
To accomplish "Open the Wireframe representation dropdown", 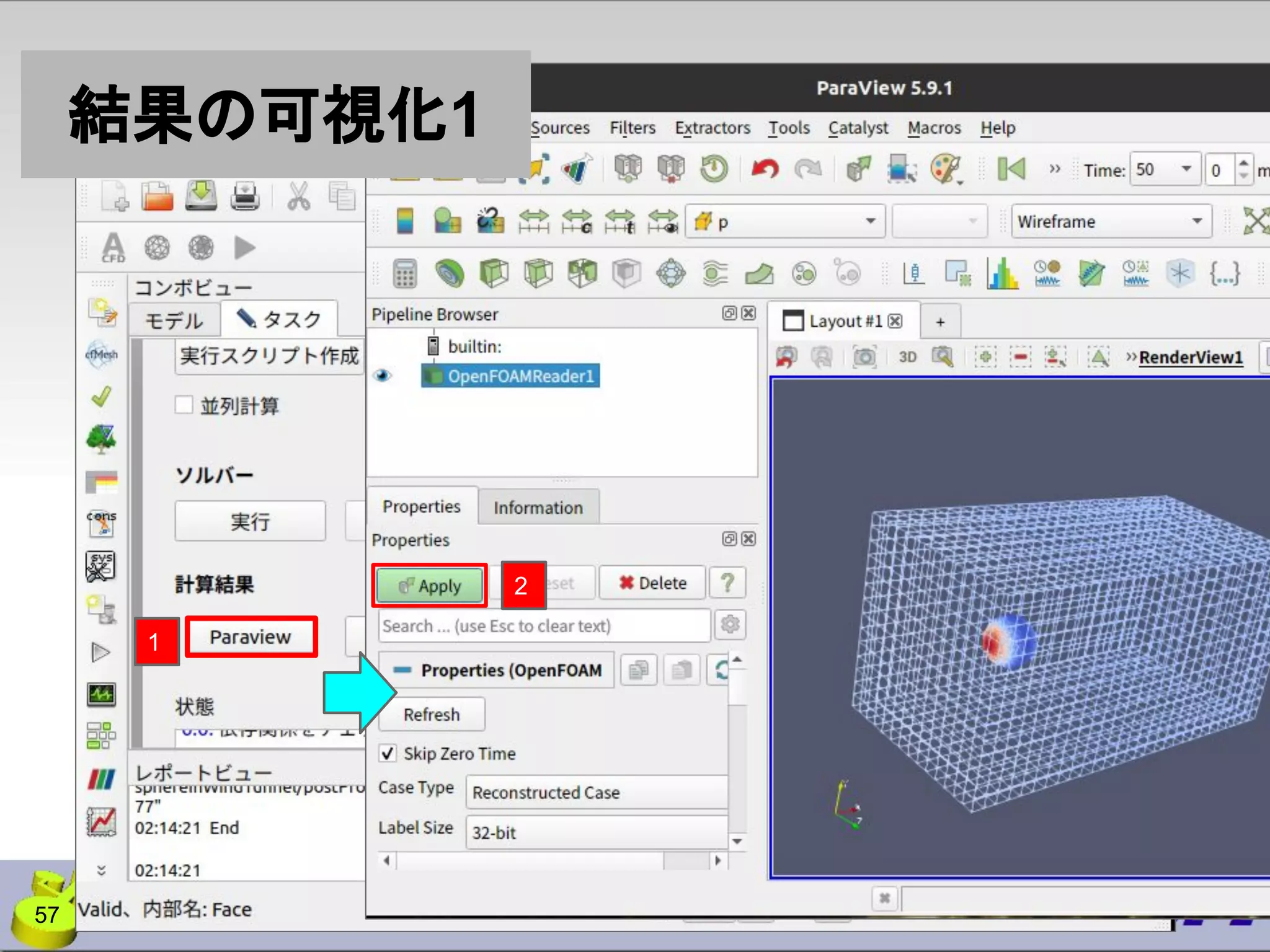I will point(1111,221).
